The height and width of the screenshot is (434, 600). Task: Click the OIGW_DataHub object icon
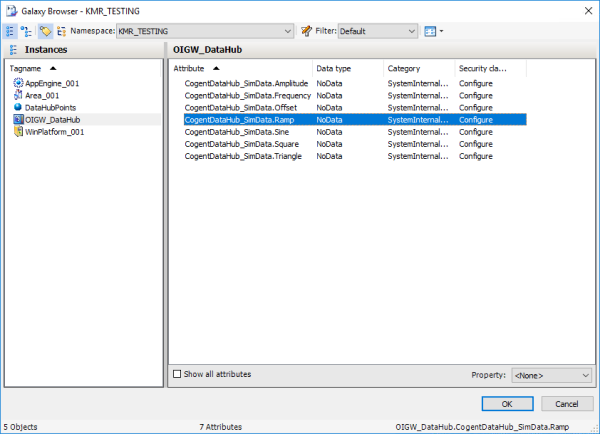click(18, 119)
